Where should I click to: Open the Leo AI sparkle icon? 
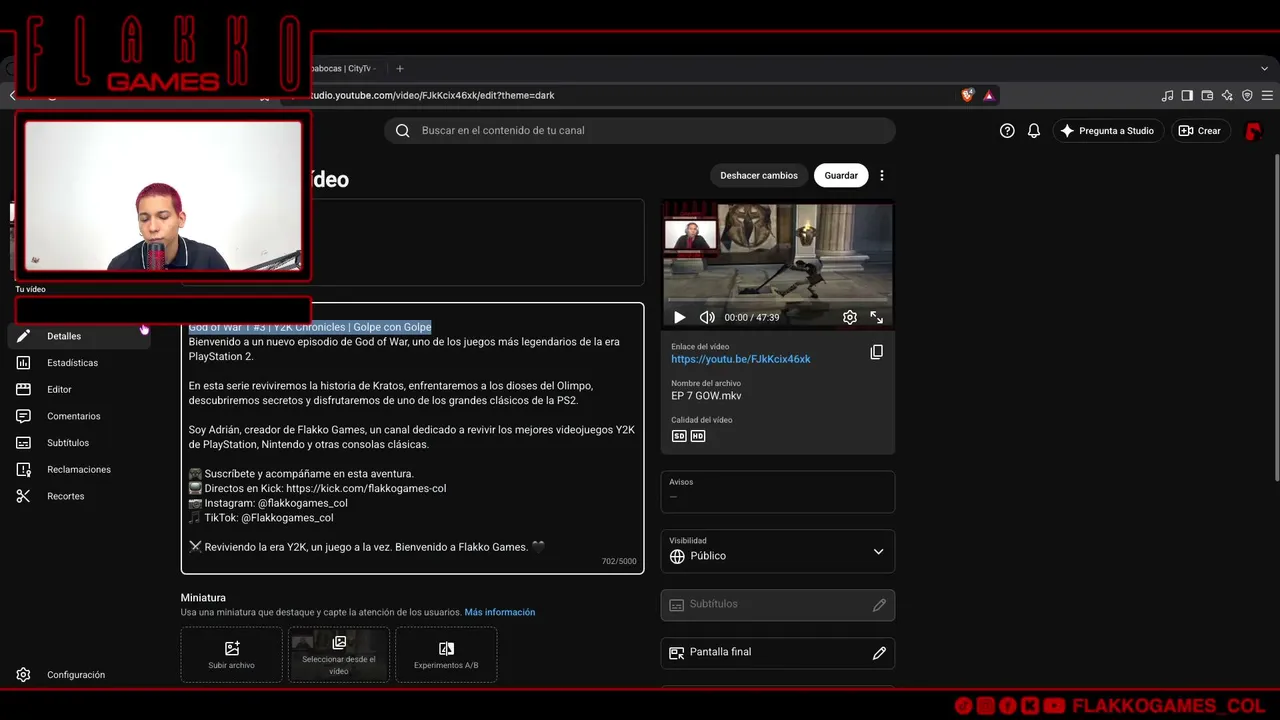coord(1227,96)
